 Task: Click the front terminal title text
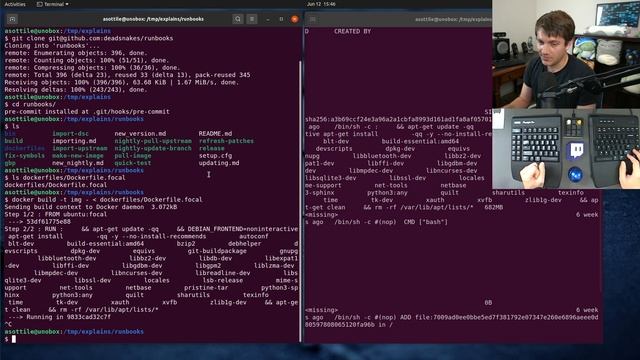point(153,19)
